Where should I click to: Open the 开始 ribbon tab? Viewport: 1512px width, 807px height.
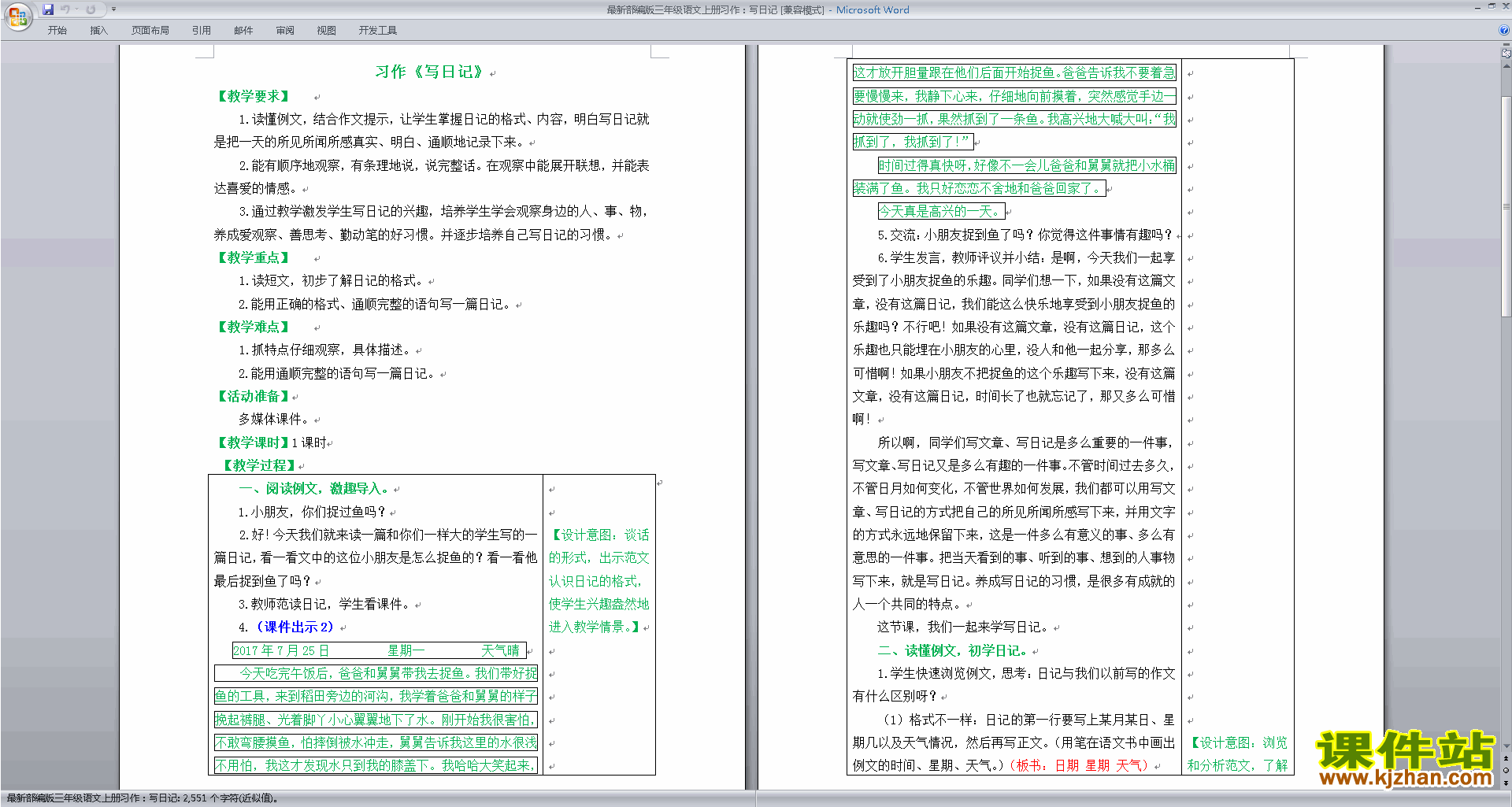point(57,31)
